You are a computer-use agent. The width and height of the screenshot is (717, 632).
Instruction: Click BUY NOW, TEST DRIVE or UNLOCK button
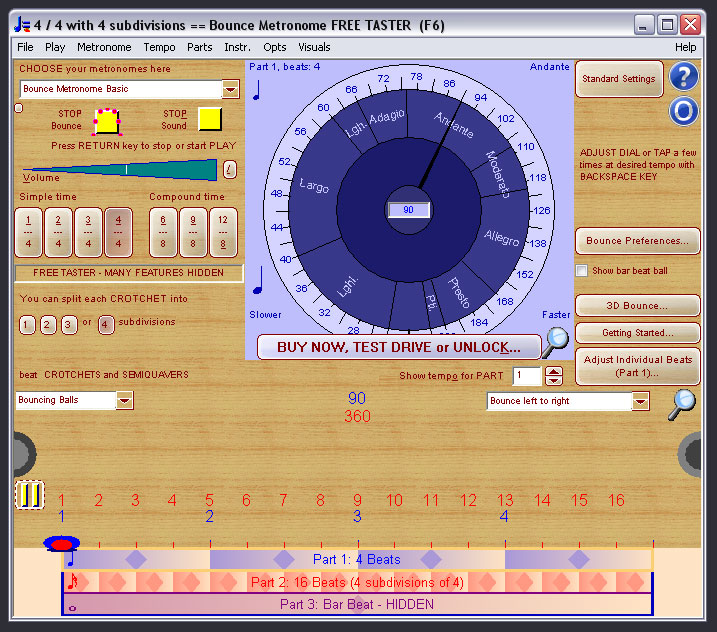[x=399, y=347]
